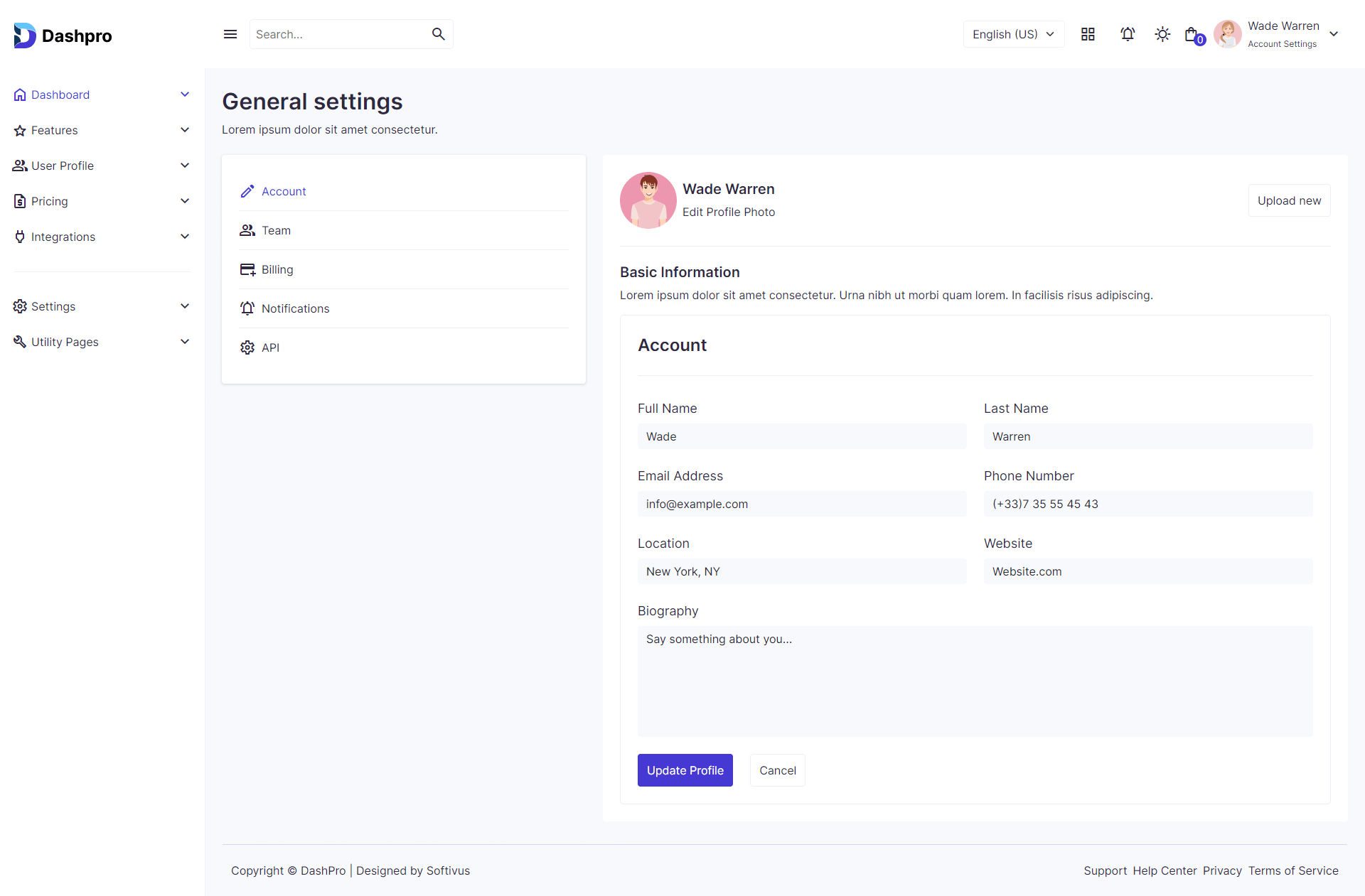Open the shopping bag cart icon
This screenshot has height=896, width=1365.
coord(1192,34)
